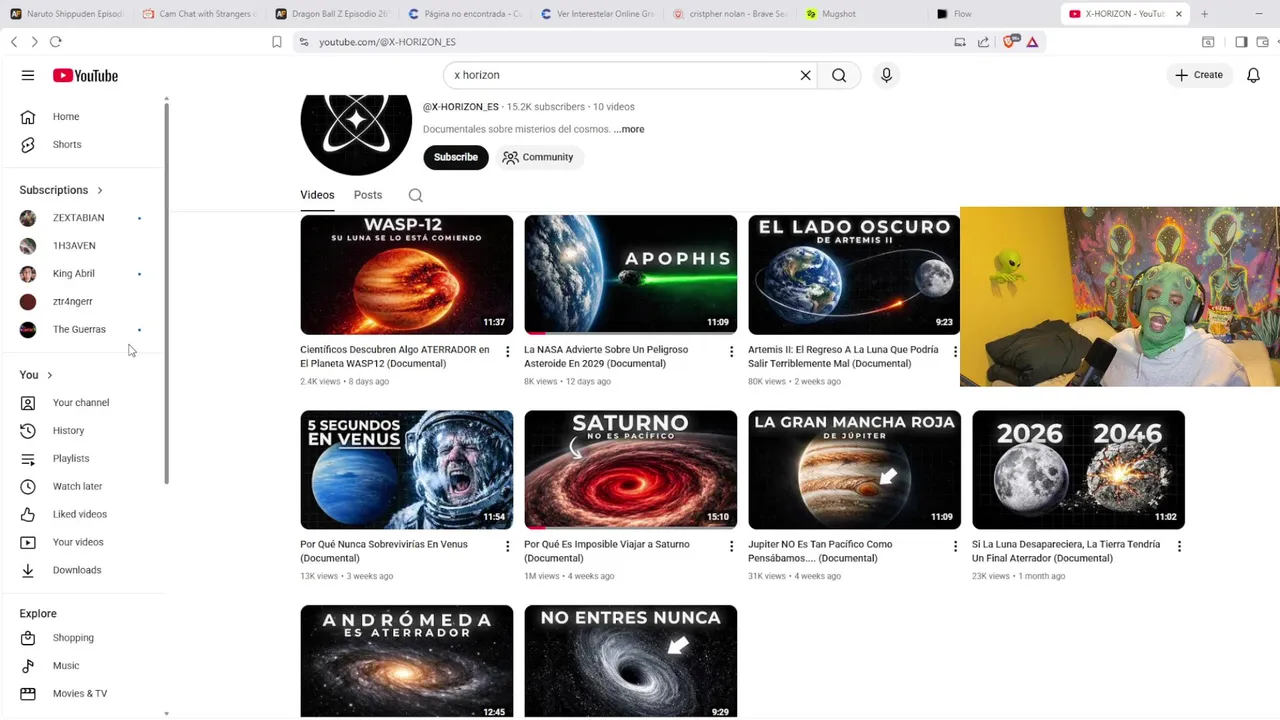Screen dimensions: 1280x720
Task: Expand the You section
Action: [36, 375]
